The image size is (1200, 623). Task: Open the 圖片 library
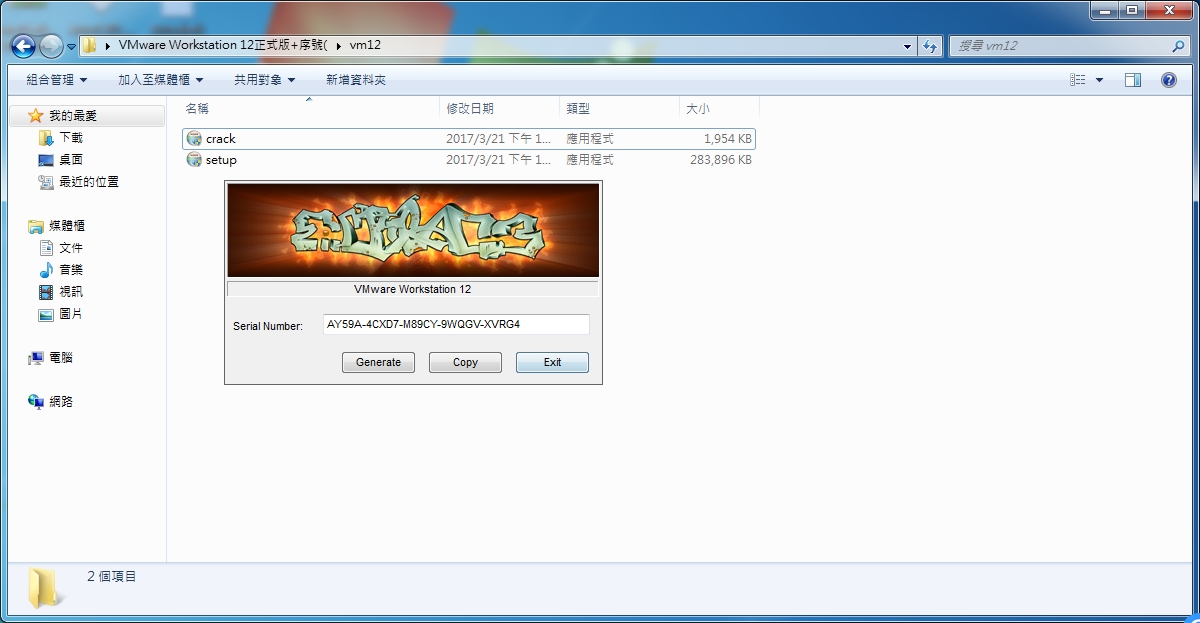coord(71,314)
